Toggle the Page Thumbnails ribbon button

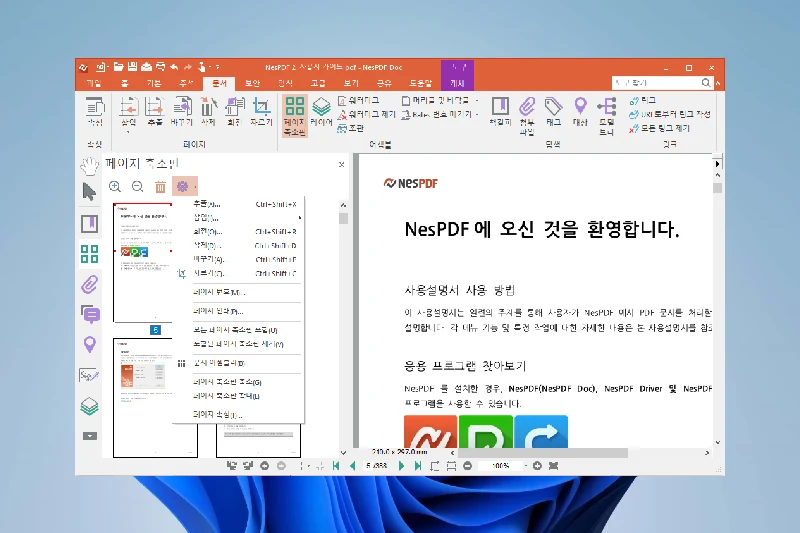pyautogui.click(x=294, y=116)
